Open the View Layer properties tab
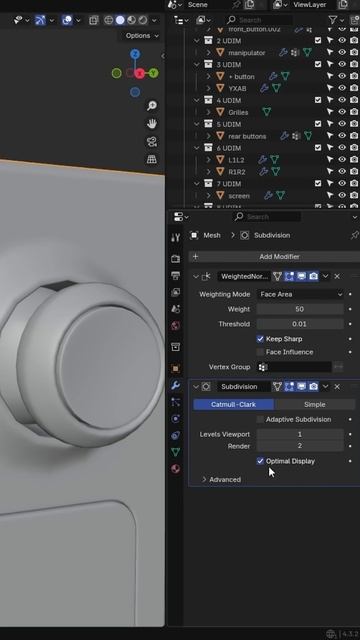This screenshot has height=640, width=360. (176, 292)
